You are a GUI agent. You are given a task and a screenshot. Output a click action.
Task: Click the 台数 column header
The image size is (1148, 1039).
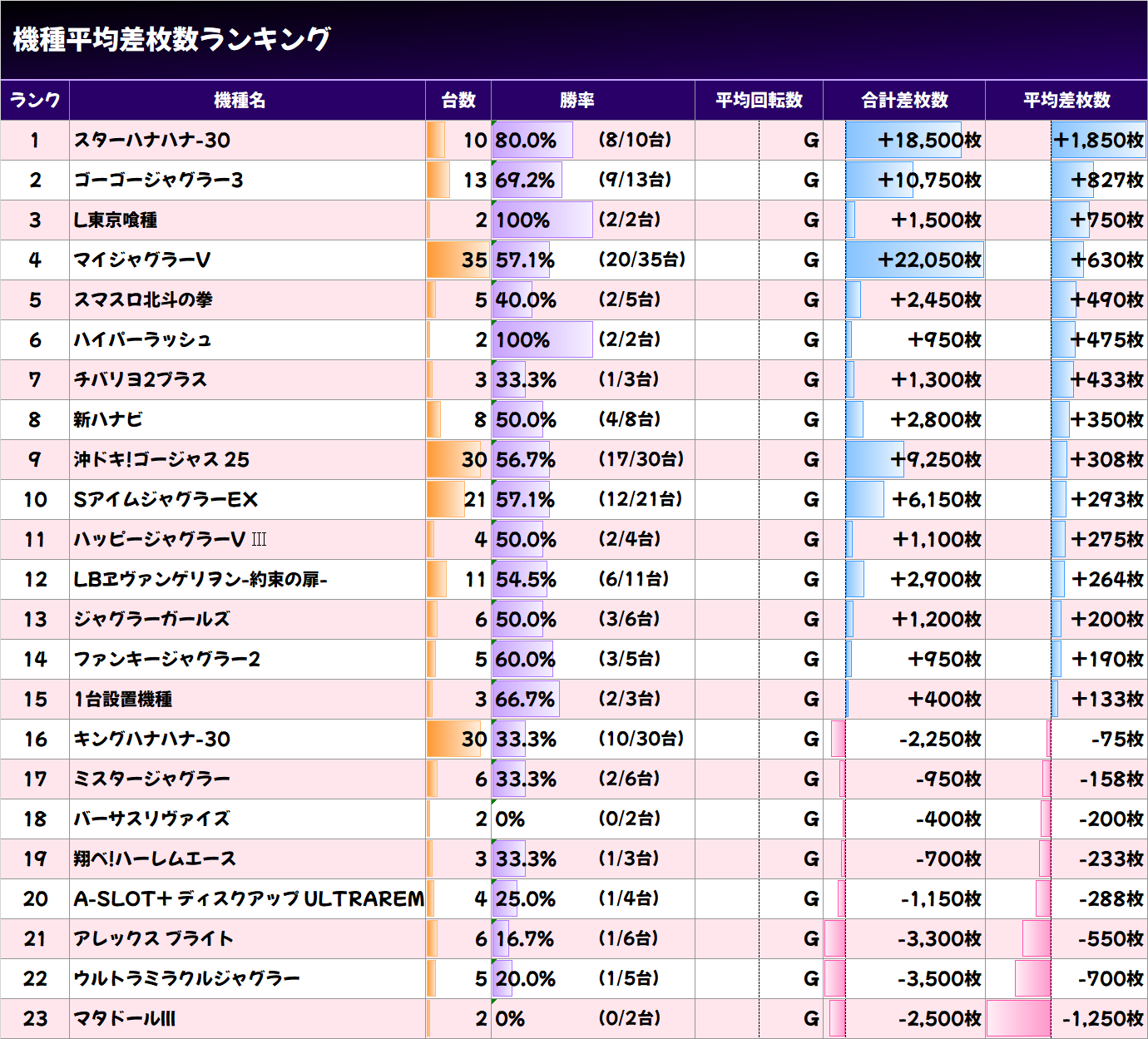click(x=458, y=101)
